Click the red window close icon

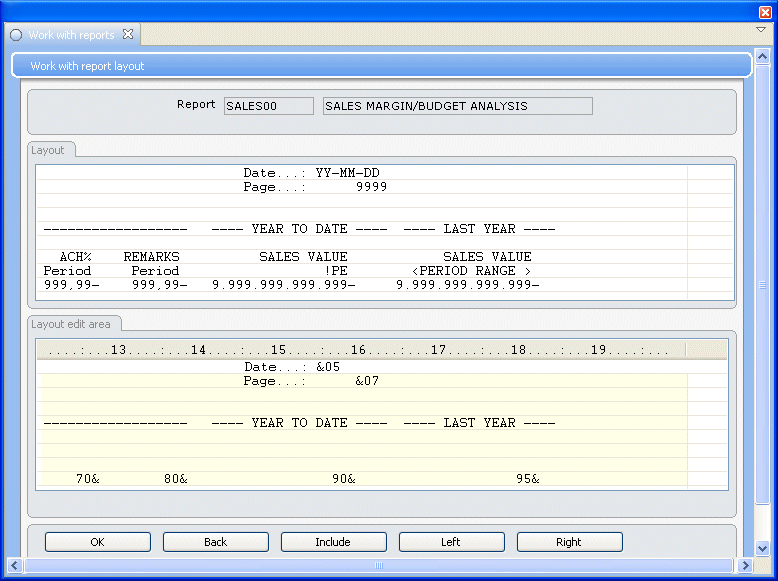tap(766, 11)
